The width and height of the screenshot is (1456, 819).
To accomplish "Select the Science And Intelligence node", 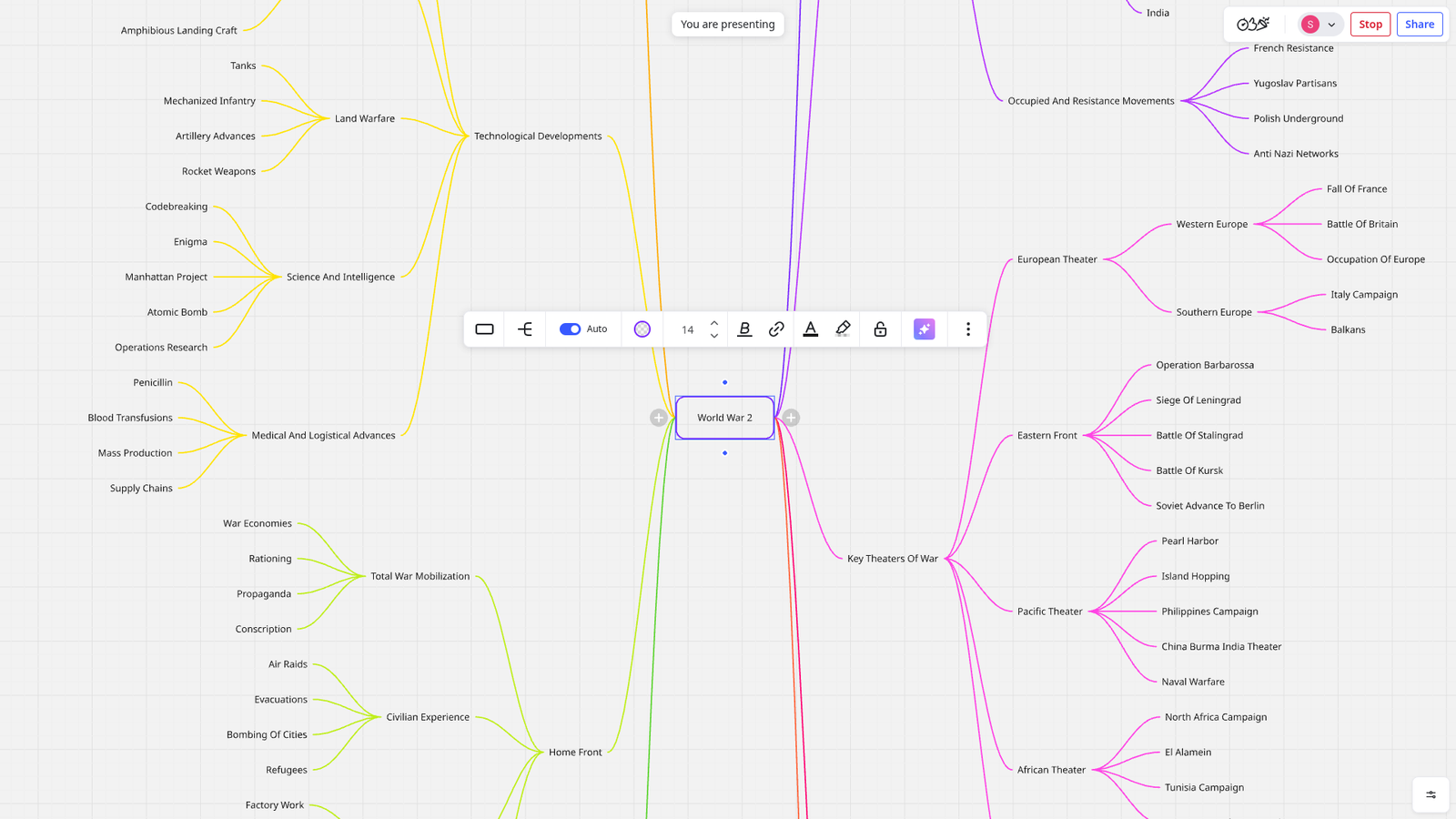I will tap(340, 277).
